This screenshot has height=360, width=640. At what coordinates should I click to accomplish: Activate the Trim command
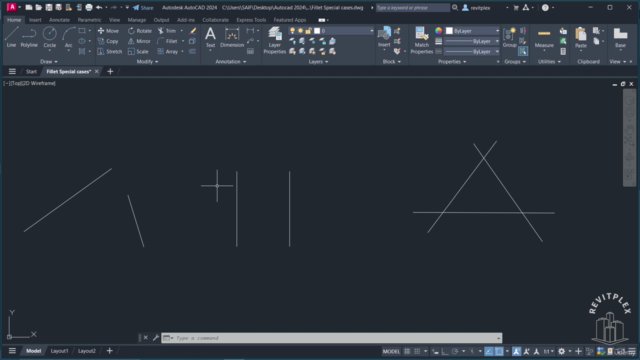point(167,31)
